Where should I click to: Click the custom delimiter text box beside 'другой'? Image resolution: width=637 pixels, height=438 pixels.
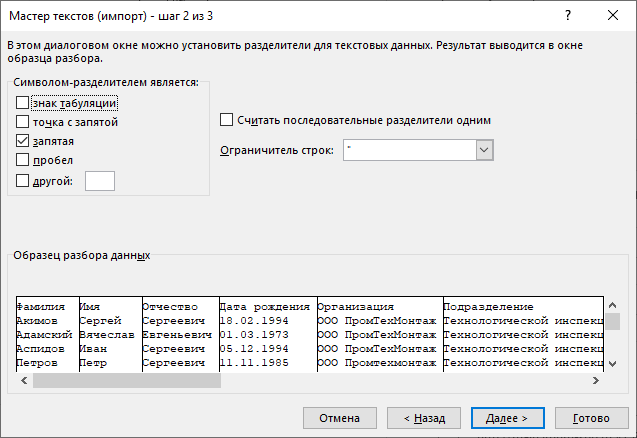pos(100,180)
